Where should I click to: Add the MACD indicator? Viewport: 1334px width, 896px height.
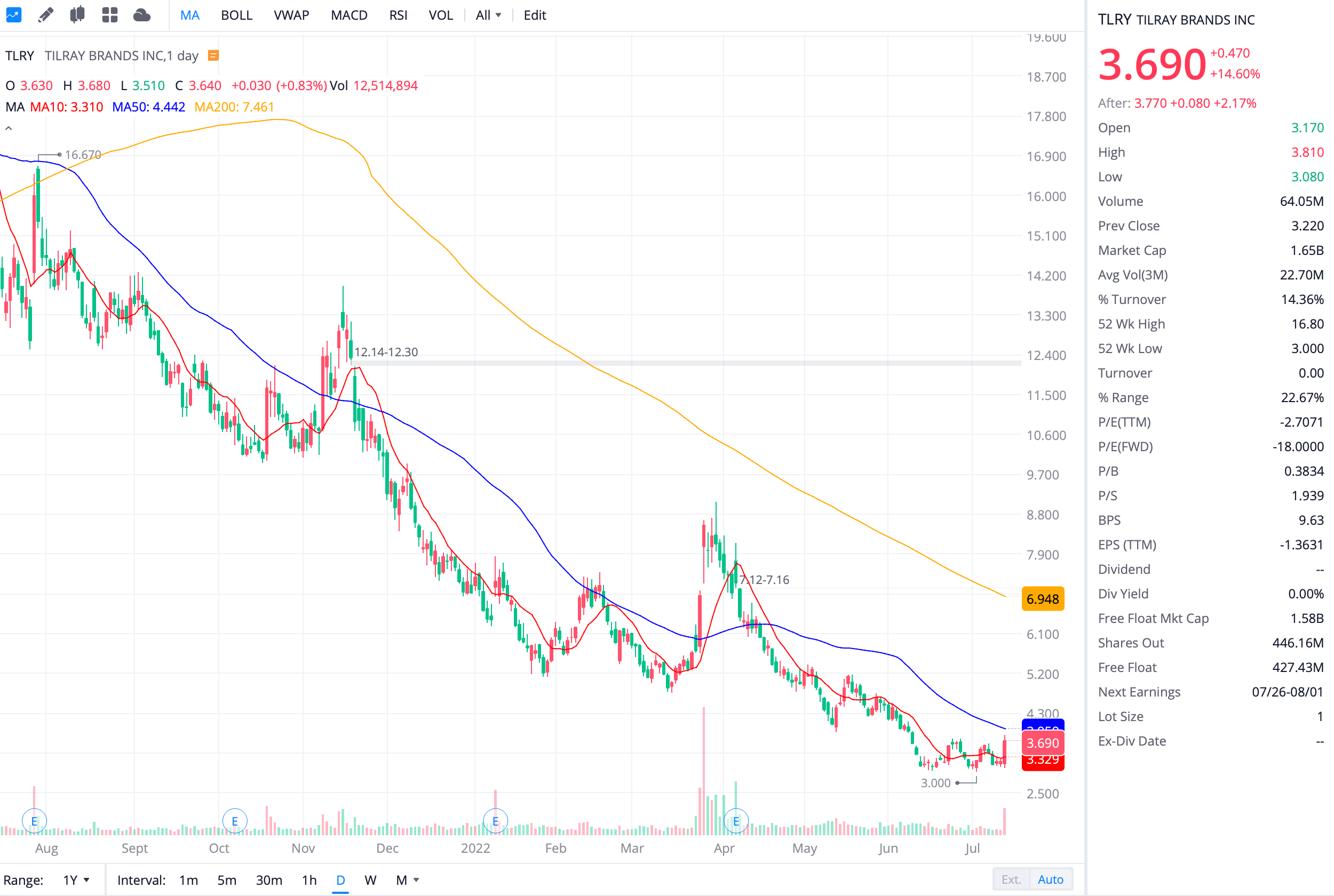click(x=348, y=15)
